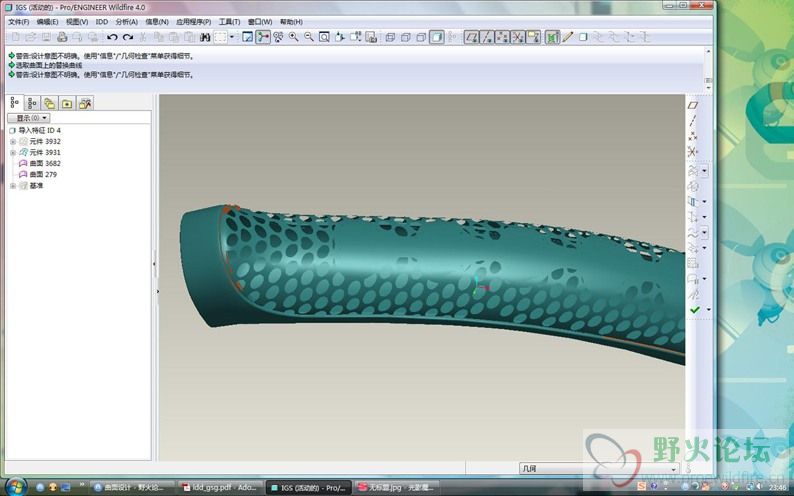This screenshot has height=496, width=794.
Task: Open the first curve tool dropdown in right toolbar
Action: [704, 171]
